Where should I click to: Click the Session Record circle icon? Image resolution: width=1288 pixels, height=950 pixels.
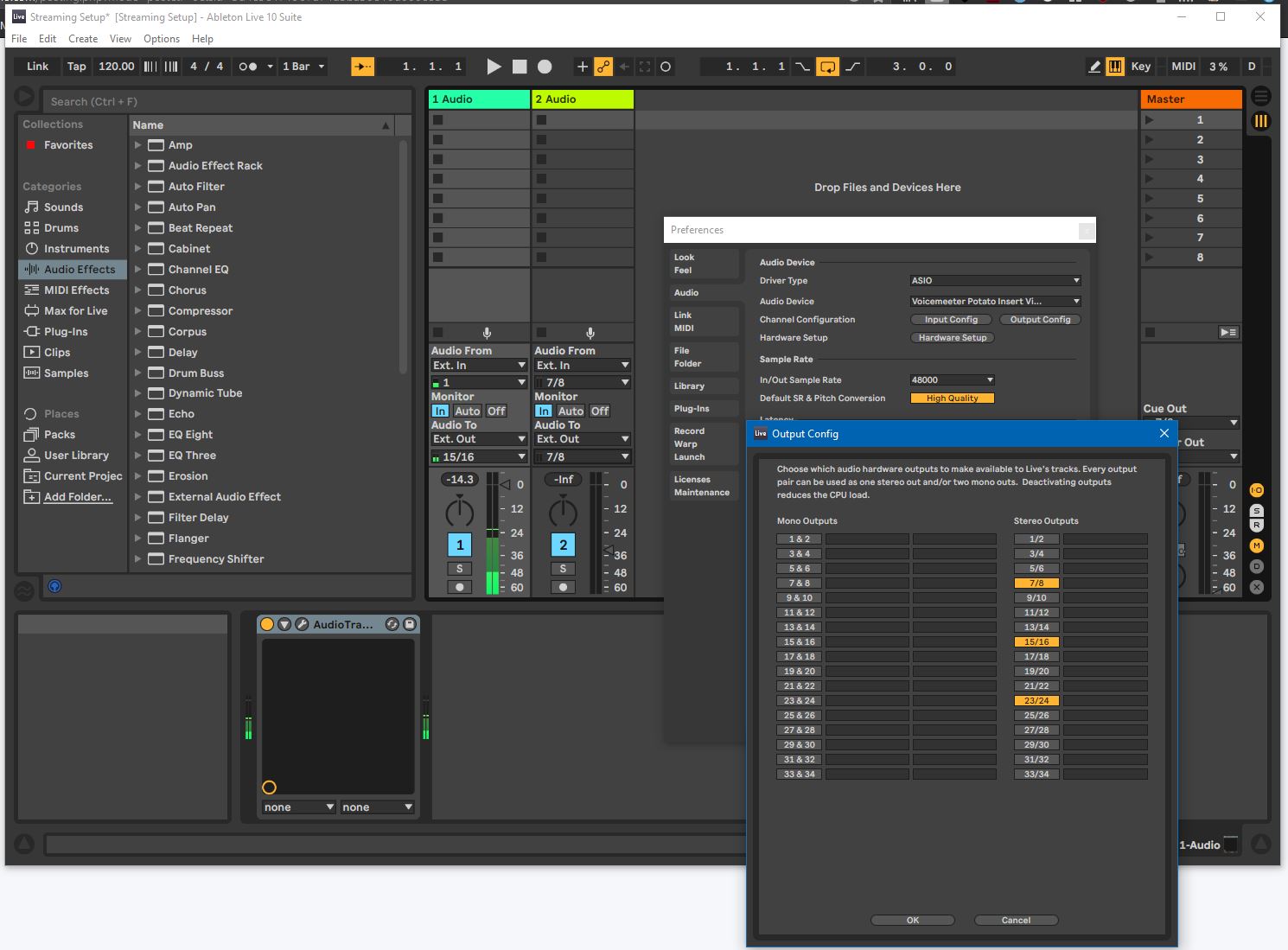[665, 67]
